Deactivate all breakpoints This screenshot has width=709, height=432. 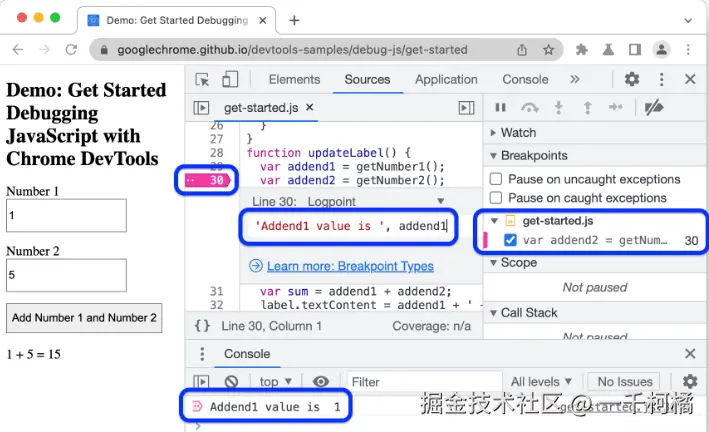point(653,108)
